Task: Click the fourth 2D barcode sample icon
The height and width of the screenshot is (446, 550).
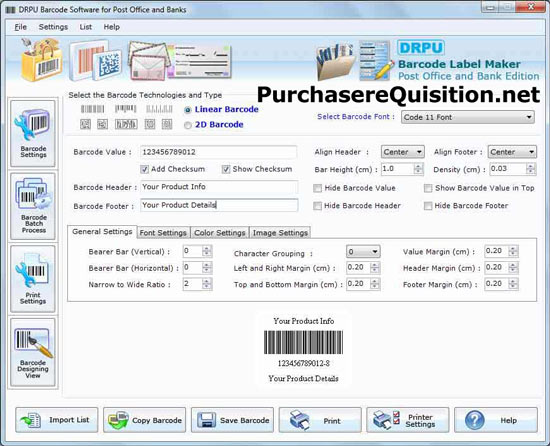Action: tap(150, 124)
